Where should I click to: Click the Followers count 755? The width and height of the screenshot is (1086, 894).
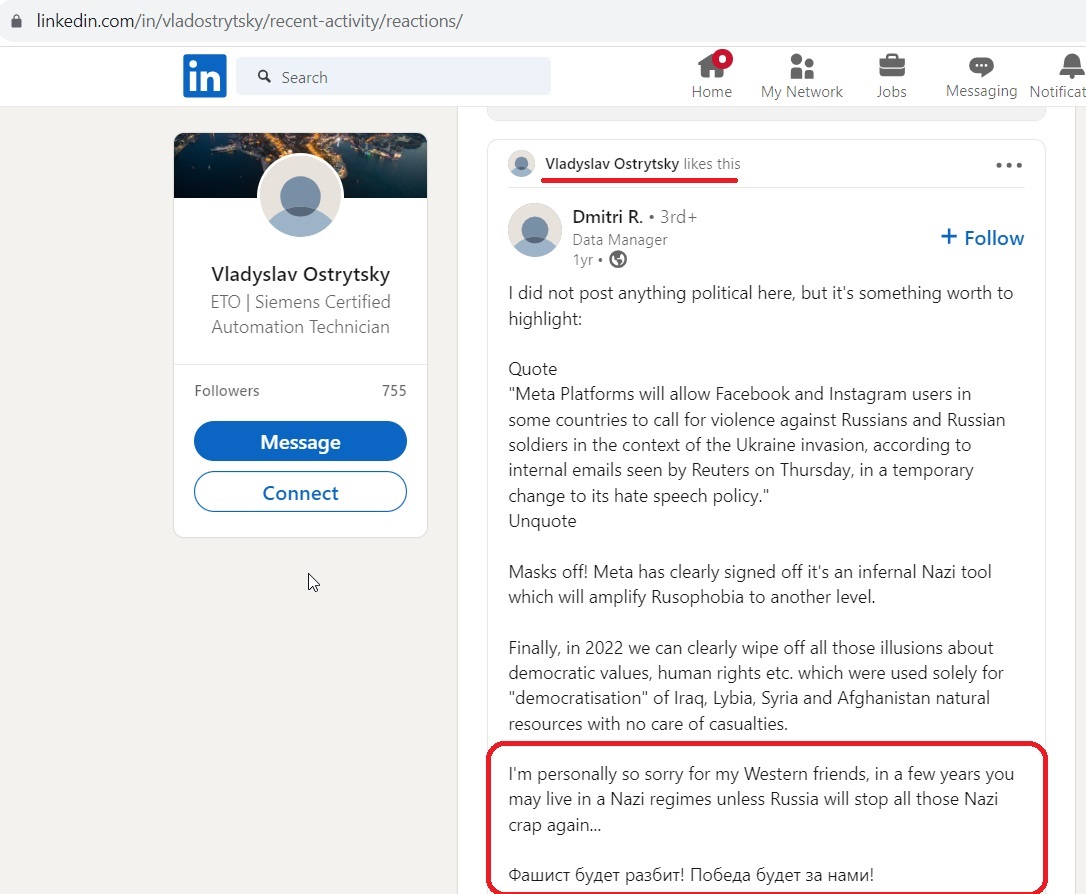(x=394, y=391)
